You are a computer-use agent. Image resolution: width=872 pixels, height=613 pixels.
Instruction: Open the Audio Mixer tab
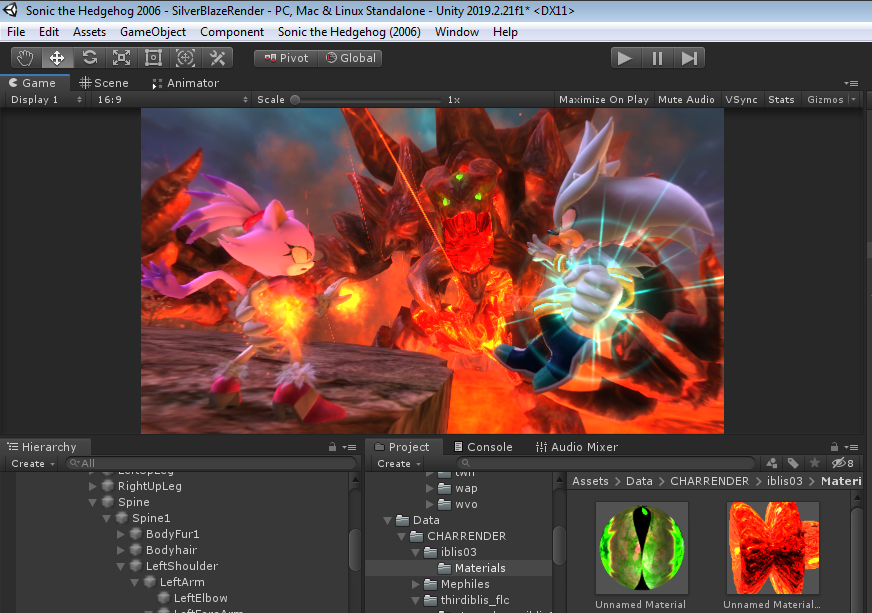(577, 447)
